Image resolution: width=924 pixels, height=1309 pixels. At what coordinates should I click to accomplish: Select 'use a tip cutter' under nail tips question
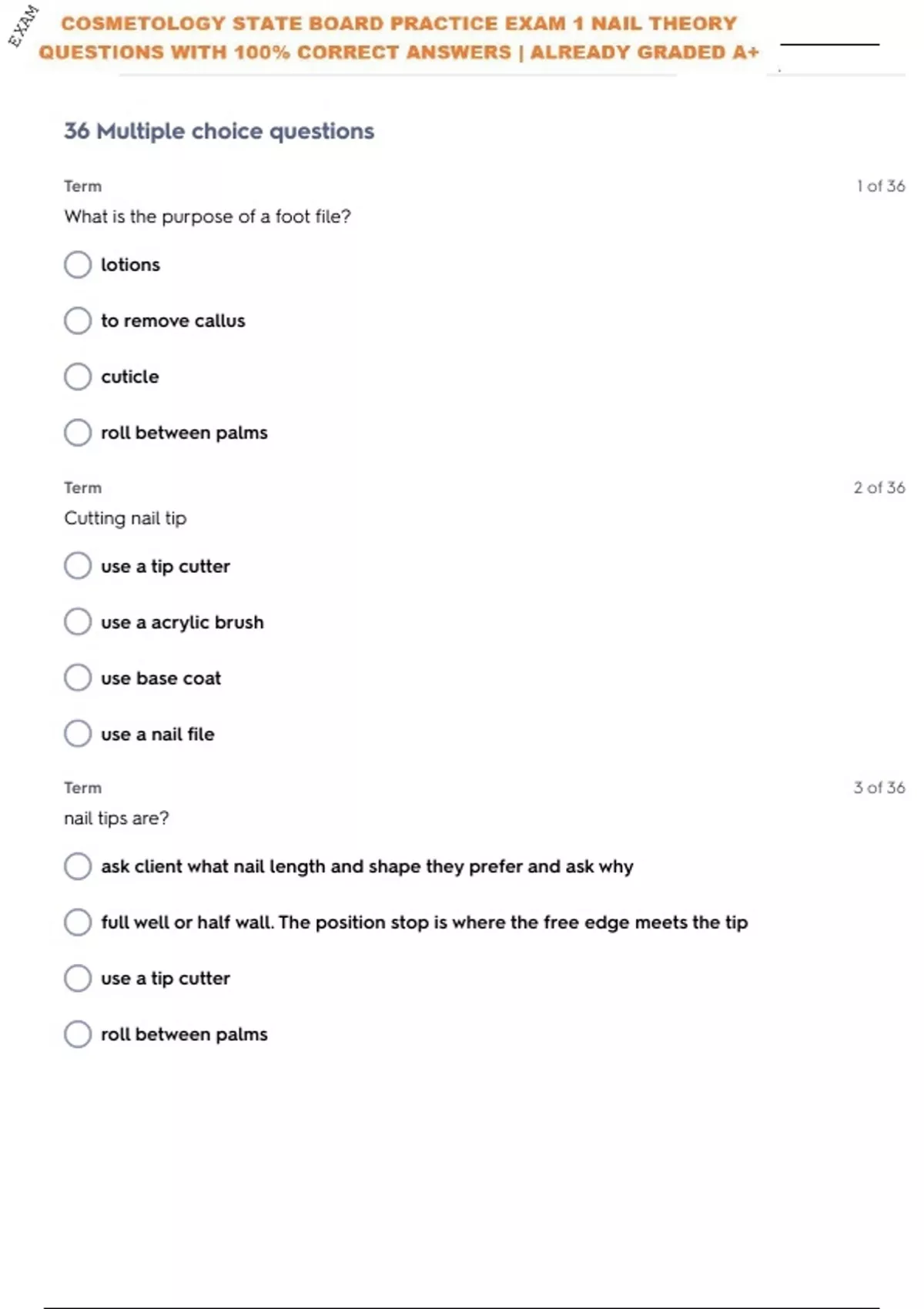click(78, 979)
